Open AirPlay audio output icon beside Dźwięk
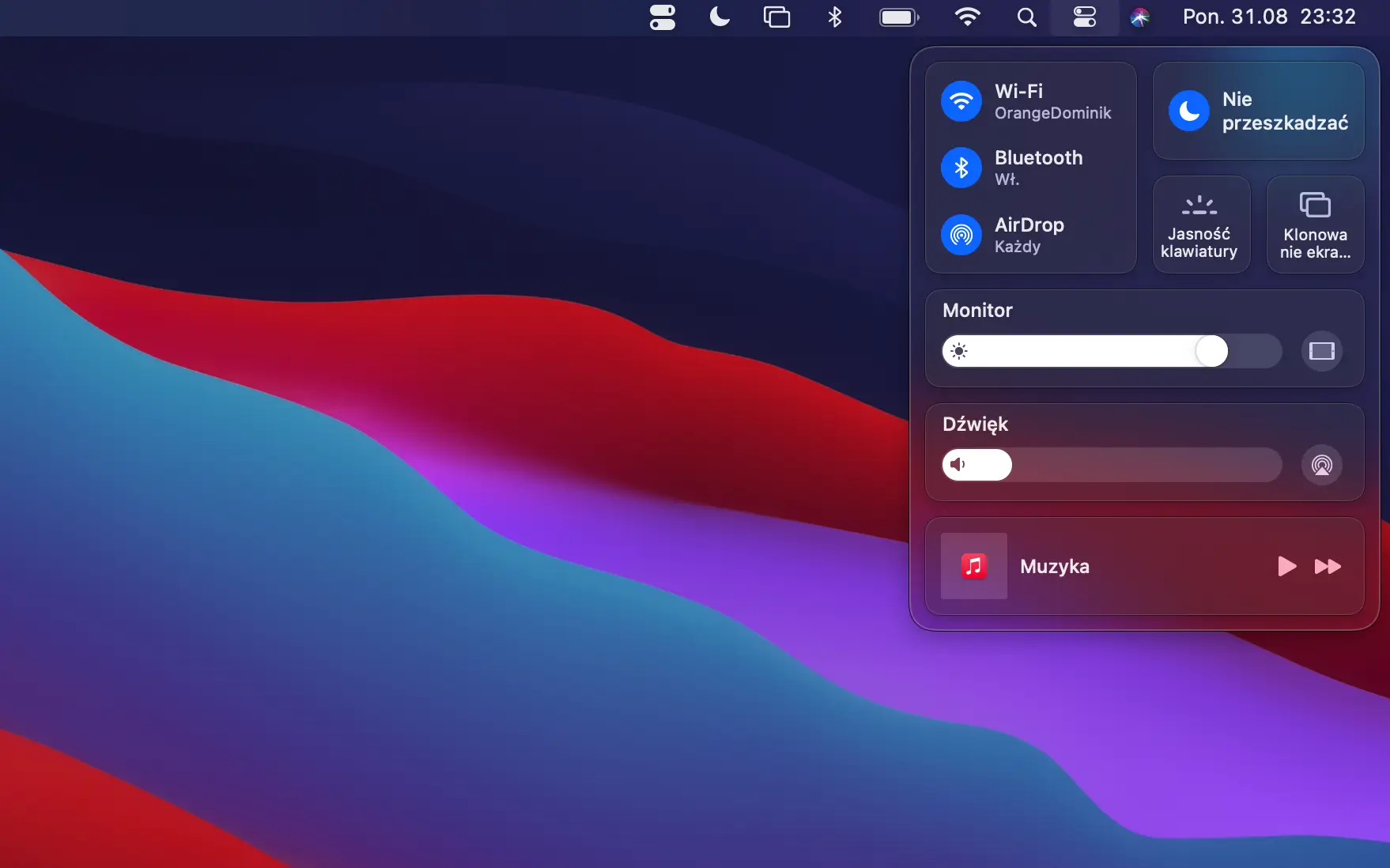Viewport: 1390px width, 868px height. (x=1321, y=465)
